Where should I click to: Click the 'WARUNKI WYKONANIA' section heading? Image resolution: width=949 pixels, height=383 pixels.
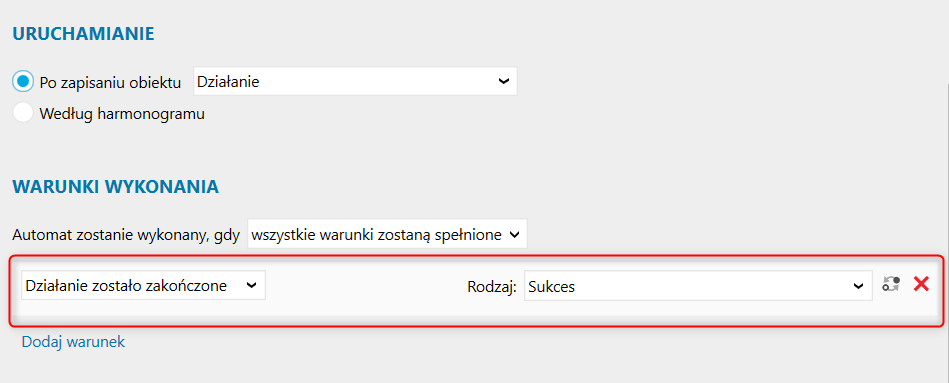pos(116,186)
